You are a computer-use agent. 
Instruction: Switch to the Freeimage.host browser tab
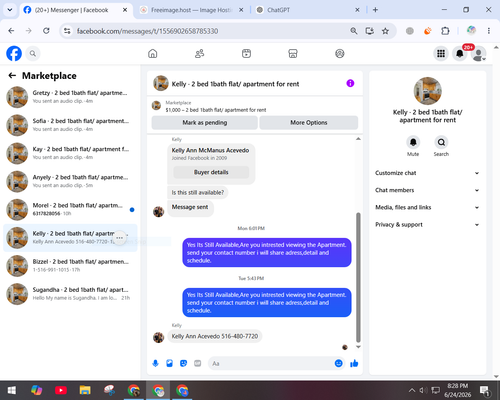click(191, 10)
